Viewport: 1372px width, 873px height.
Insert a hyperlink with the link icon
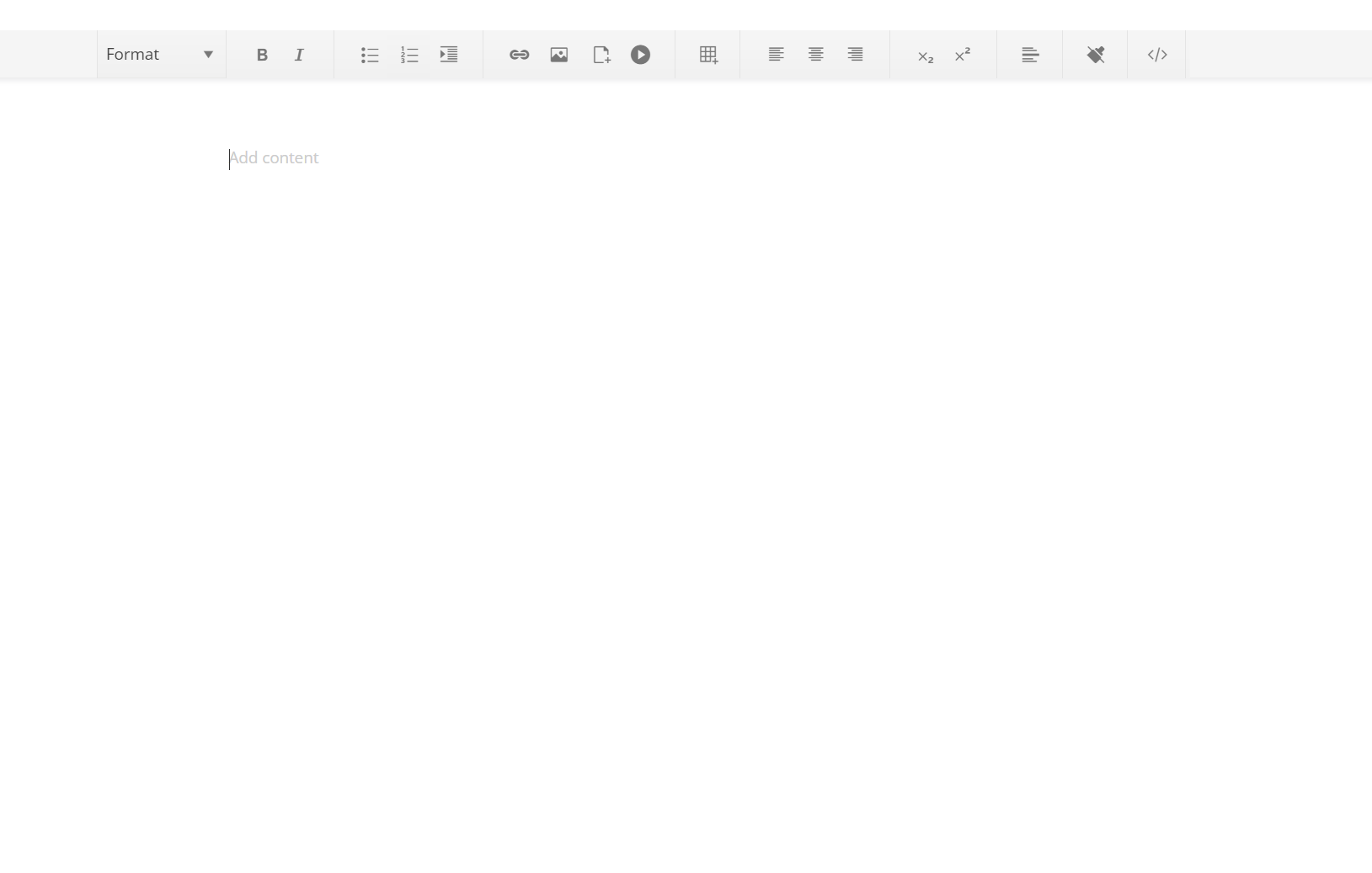point(520,55)
